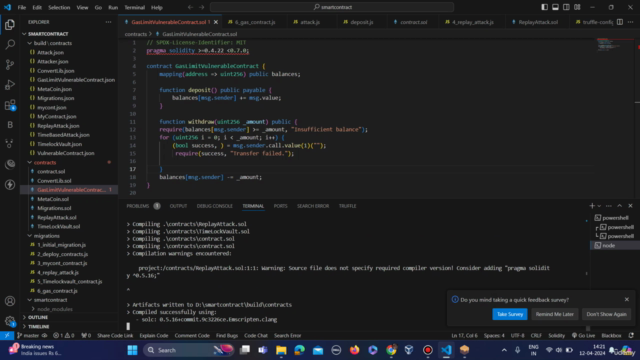This screenshot has height=360, width=640.
Task: Add a new terminal with plus icon
Action: pos(592,206)
